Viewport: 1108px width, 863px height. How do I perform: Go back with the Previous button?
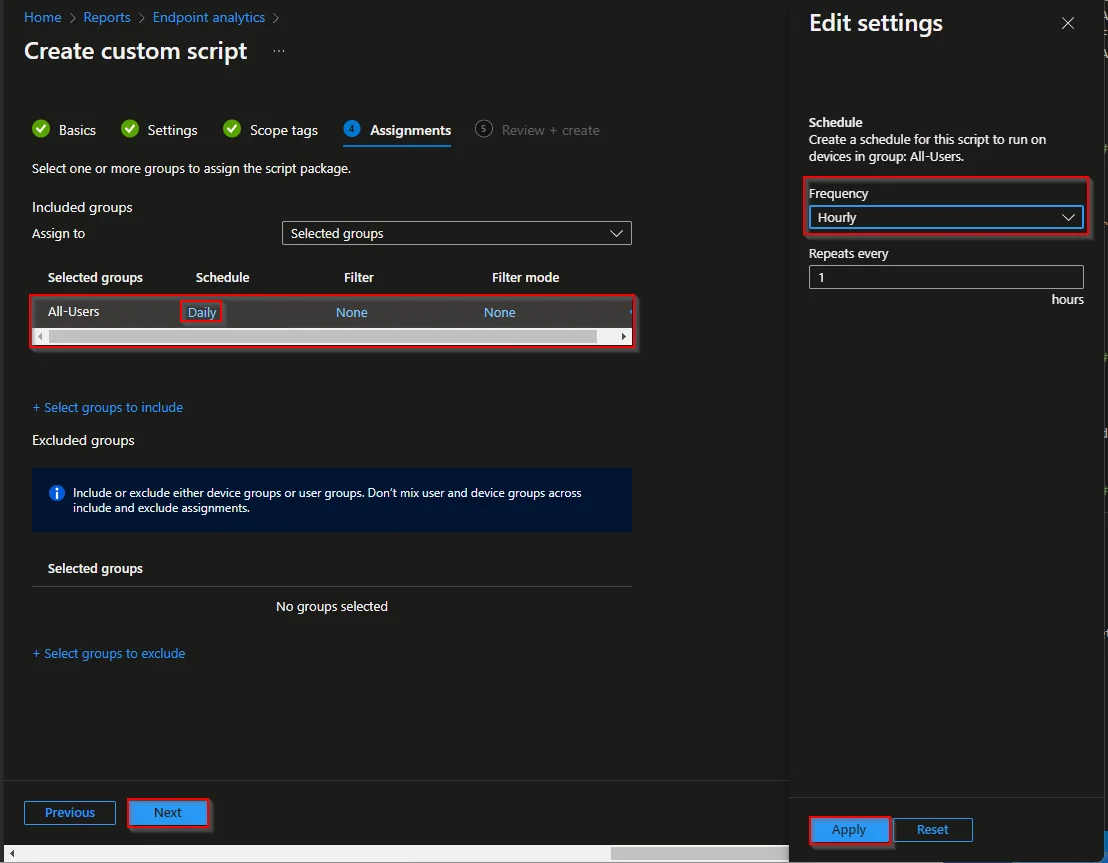coord(70,813)
